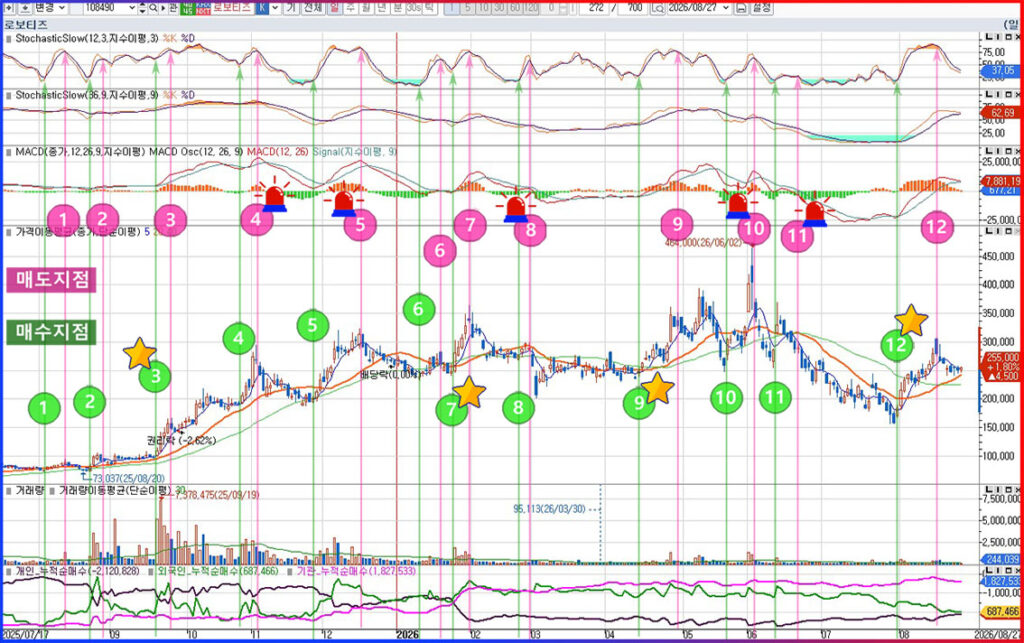This screenshot has height=643, width=1024.
Task: Click the 464,000(26/06/02) high price label
Action: coord(704,242)
